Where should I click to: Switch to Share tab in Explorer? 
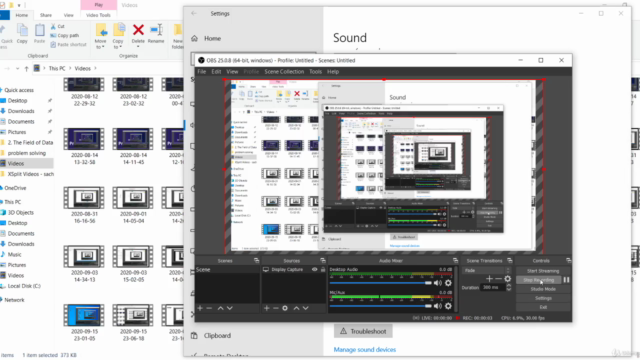[46, 15]
